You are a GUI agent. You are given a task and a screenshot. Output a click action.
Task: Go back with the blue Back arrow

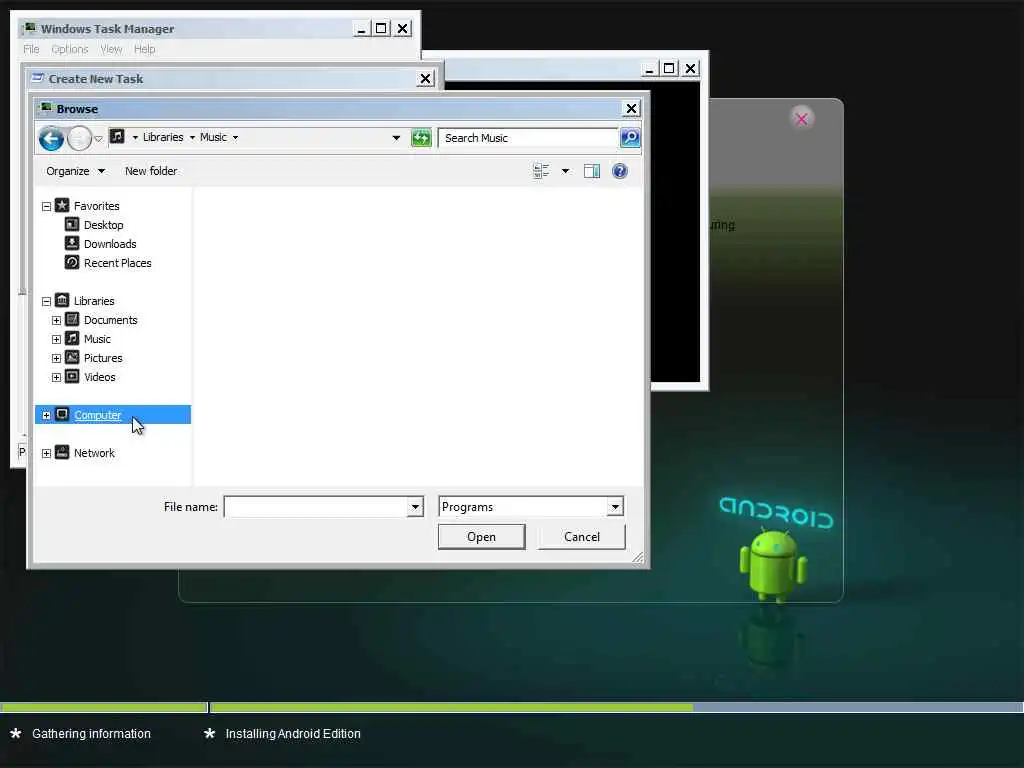coord(51,138)
